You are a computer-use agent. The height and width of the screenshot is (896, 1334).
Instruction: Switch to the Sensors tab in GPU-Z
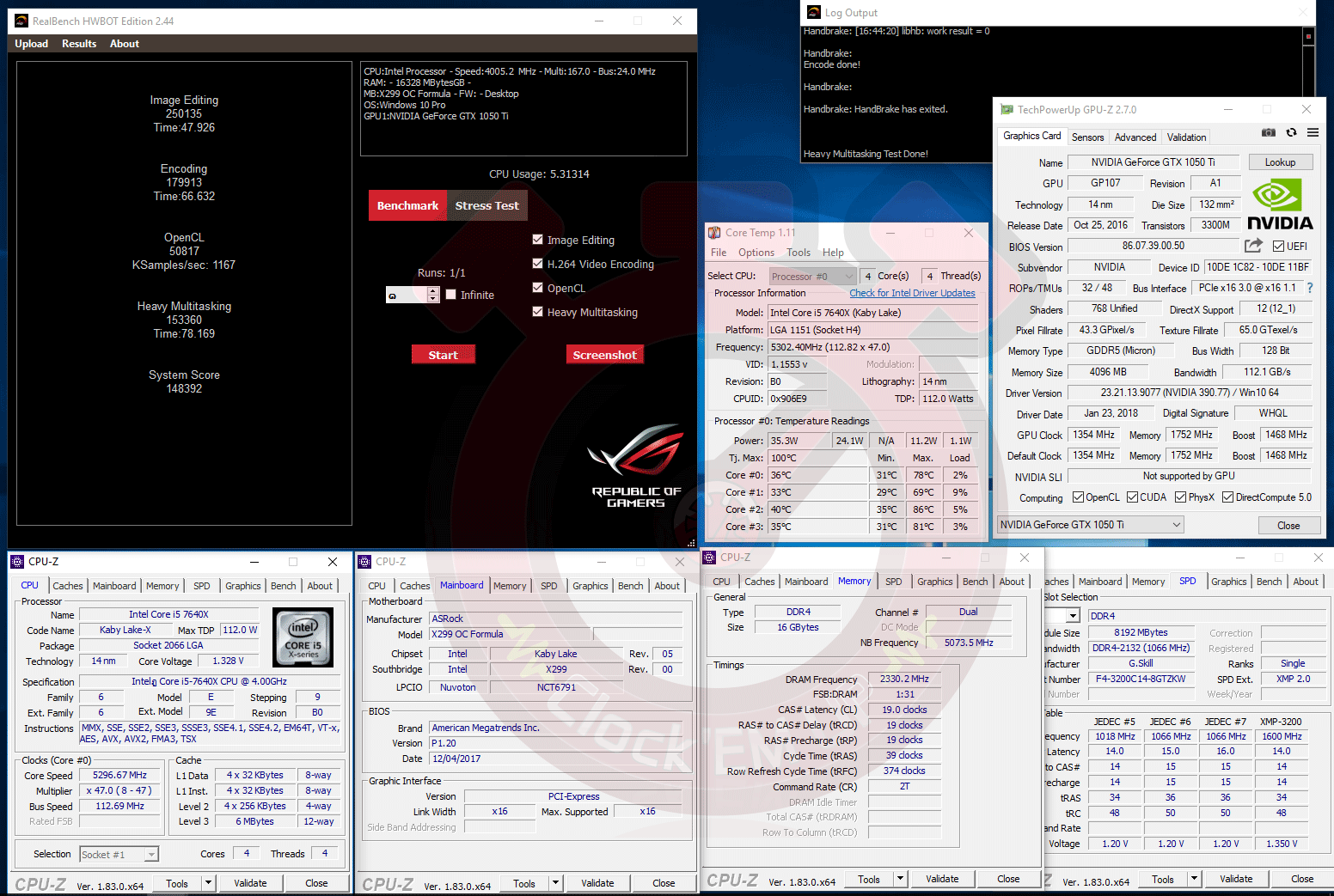(x=1087, y=137)
